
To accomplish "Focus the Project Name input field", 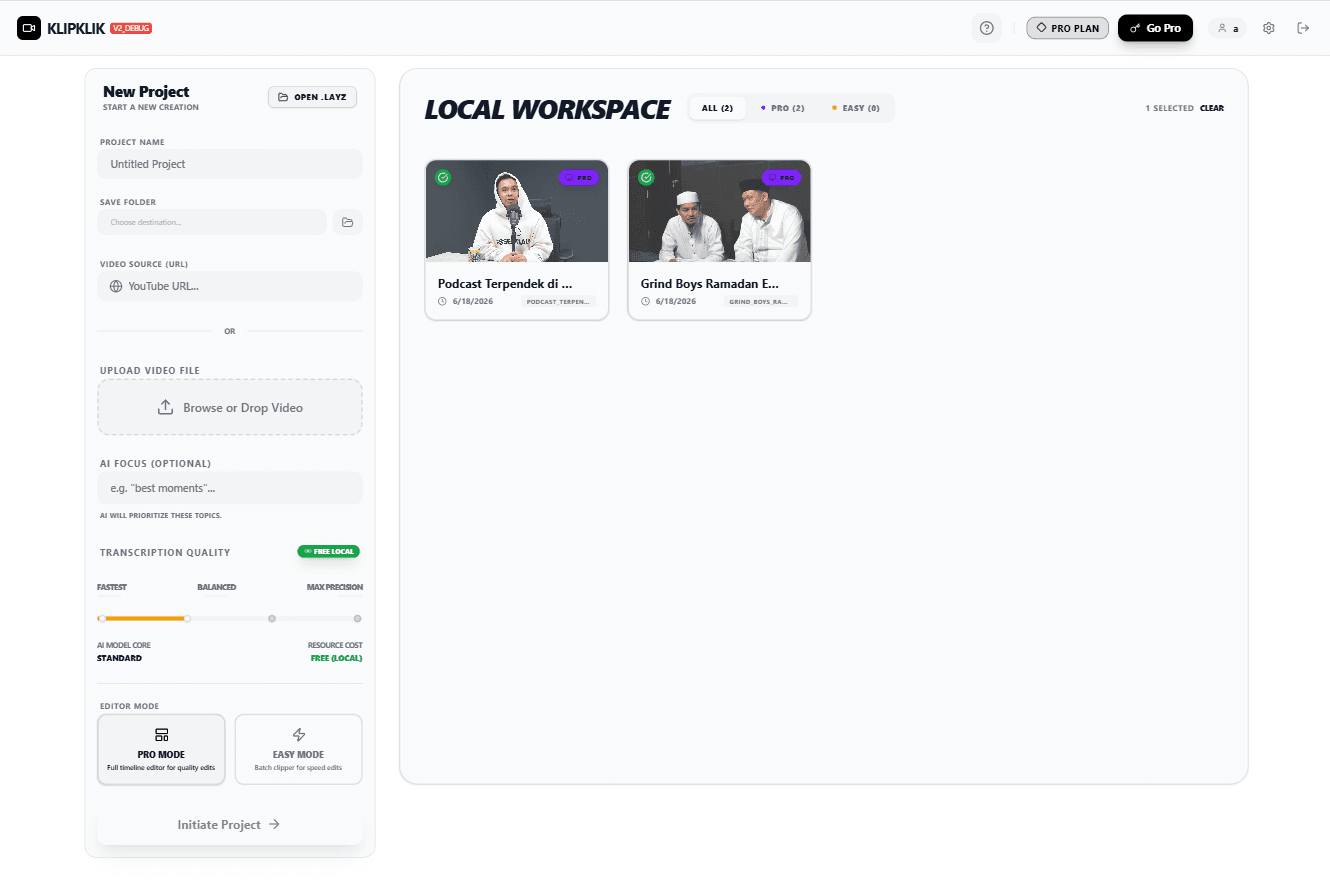I will tap(230, 164).
